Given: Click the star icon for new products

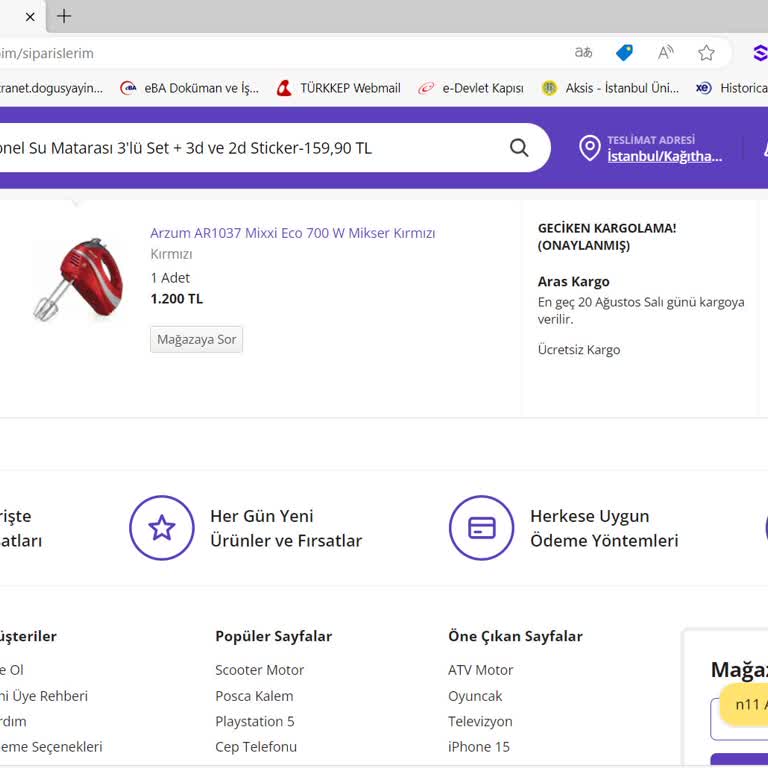Looking at the screenshot, I should pyautogui.click(x=162, y=528).
